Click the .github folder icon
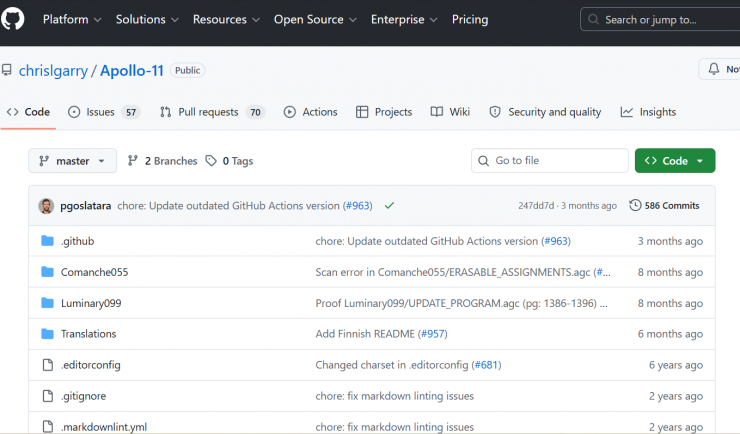Screen dimensions: 740x434 click(47, 241)
